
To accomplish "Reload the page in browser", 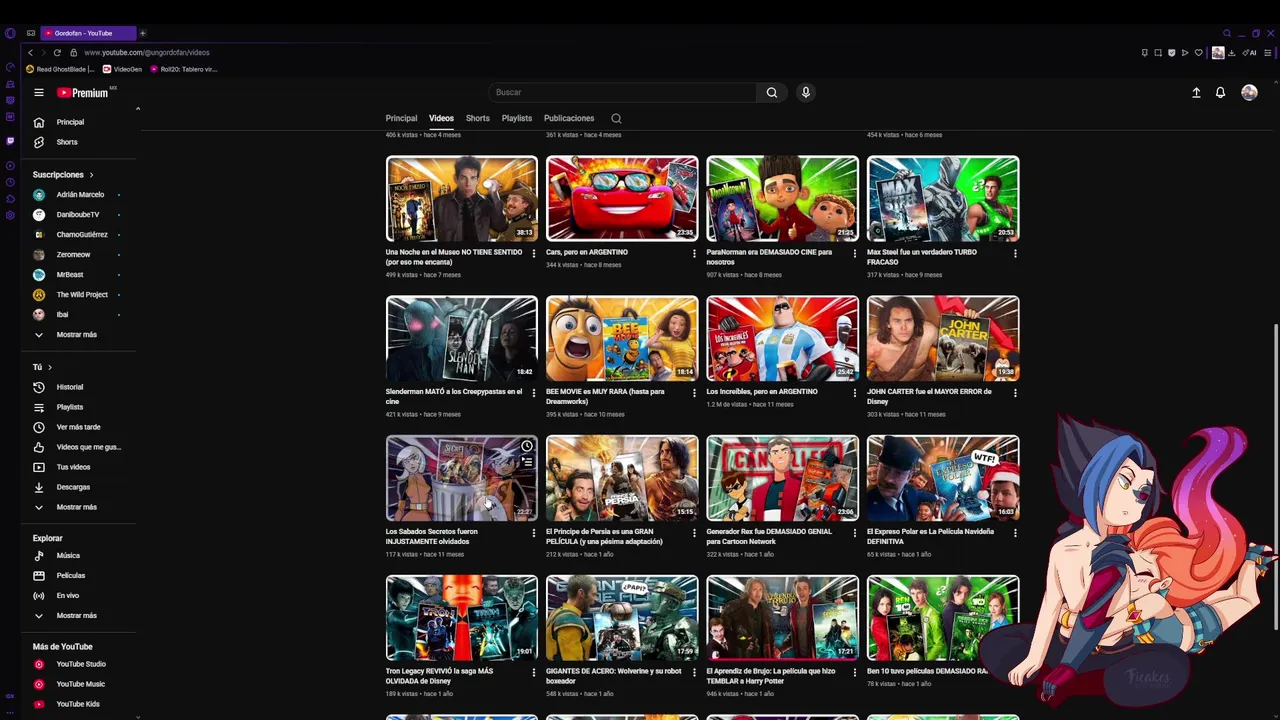I will tap(57, 52).
